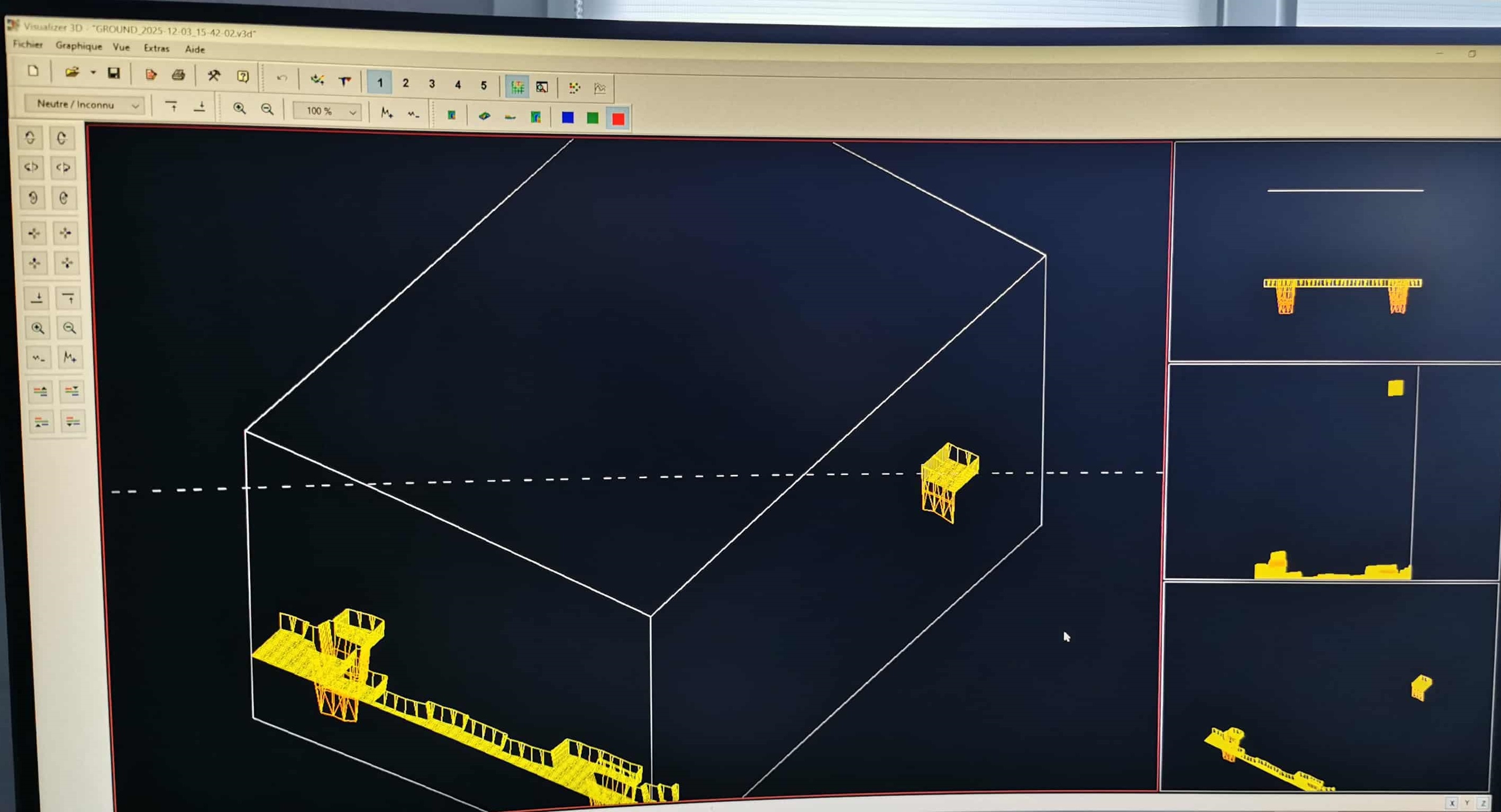Viewport: 1501px width, 812px height.
Task: Click the save disk icon
Action: click(114, 73)
